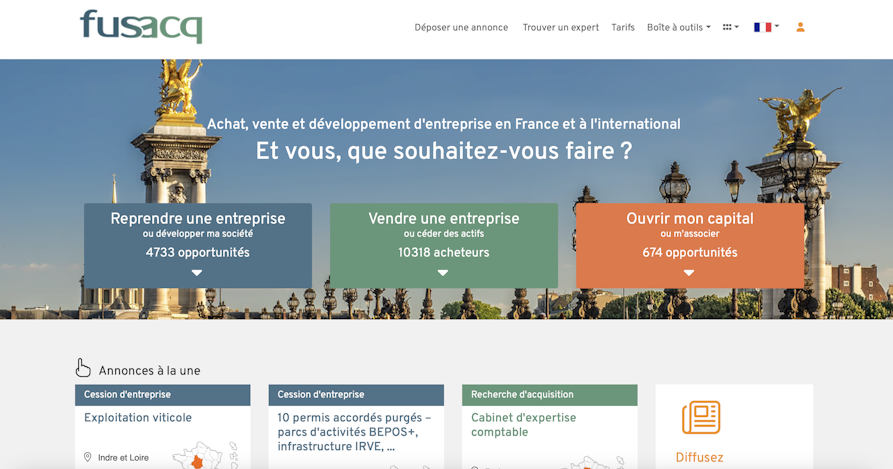Screen dimensions: 893x469
Task: Click the location pin beside Indre et Loire
Action: click(x=88, y=457)
